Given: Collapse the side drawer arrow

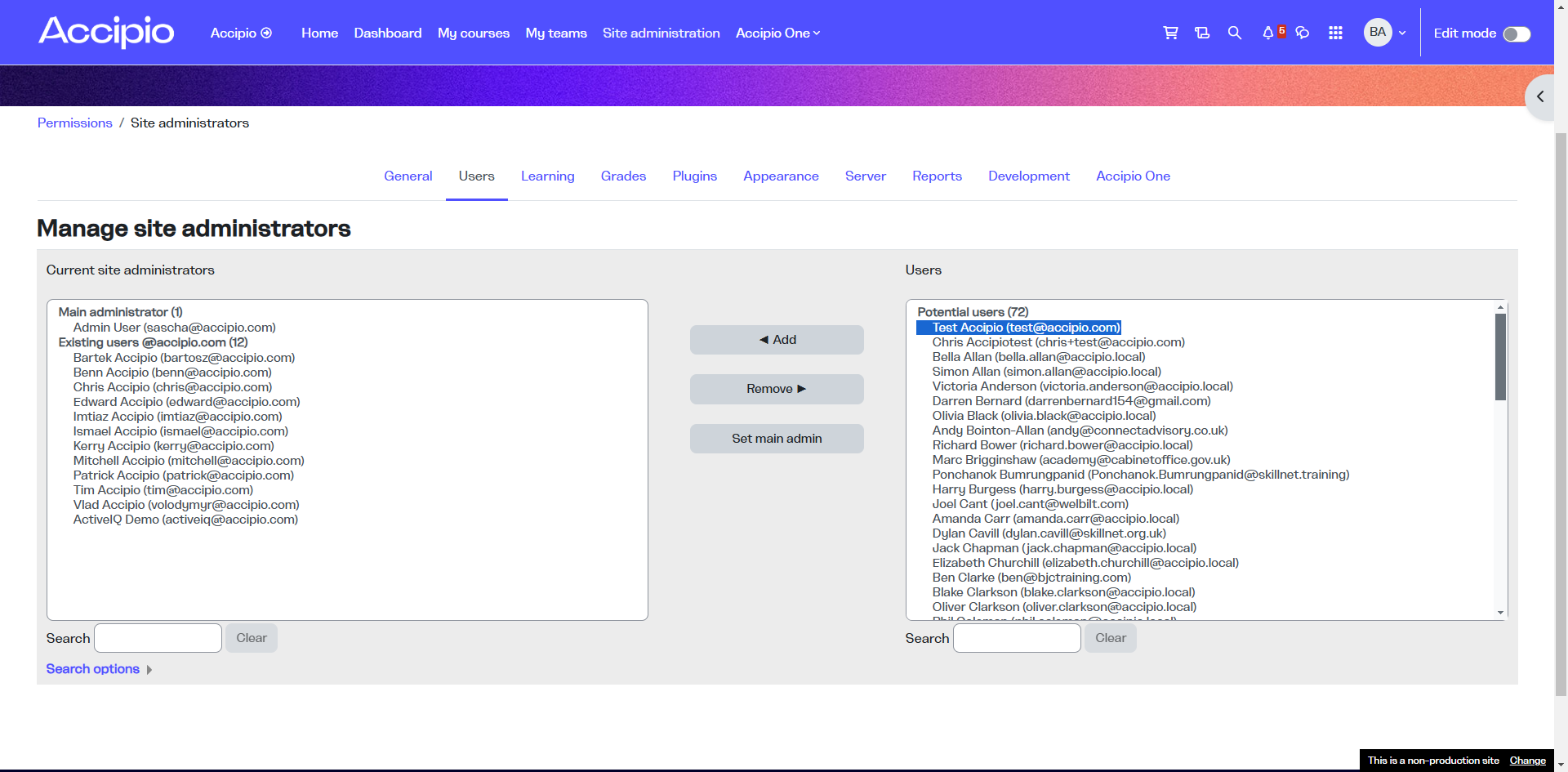Looking at the screenshot, I should click(x=1540, y=96).
